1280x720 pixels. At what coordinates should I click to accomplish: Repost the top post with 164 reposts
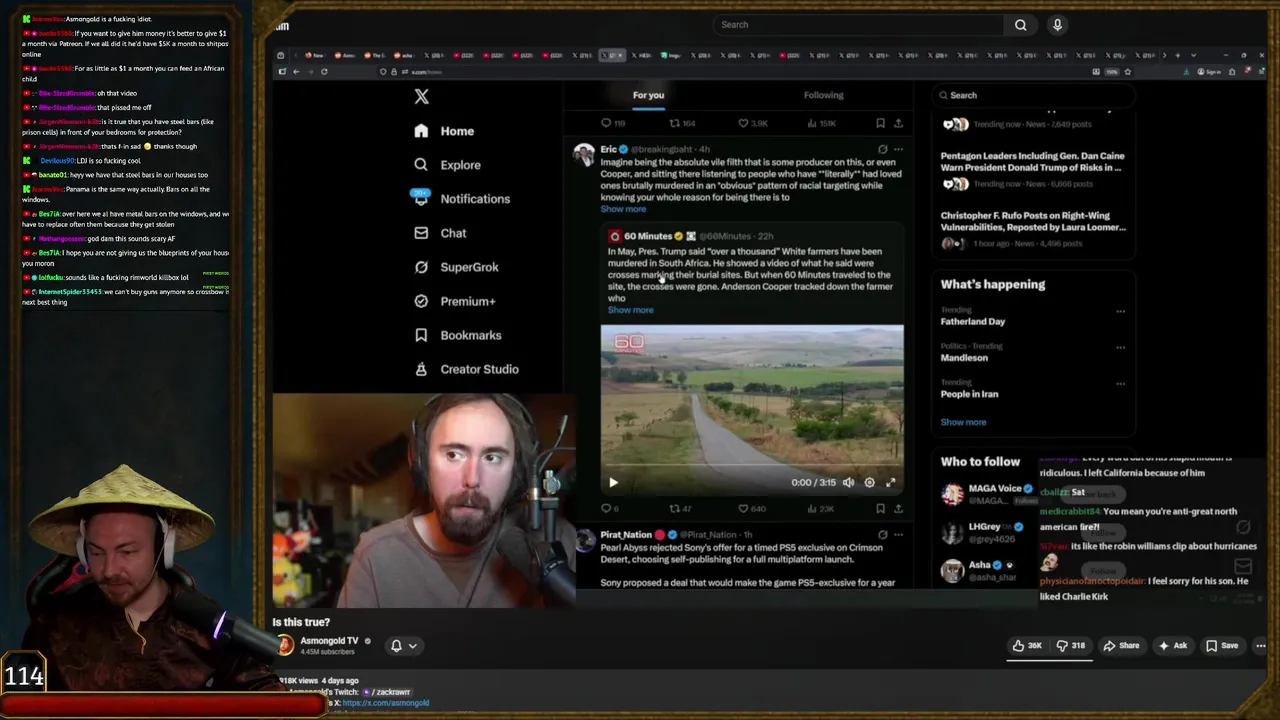(682, 123)
